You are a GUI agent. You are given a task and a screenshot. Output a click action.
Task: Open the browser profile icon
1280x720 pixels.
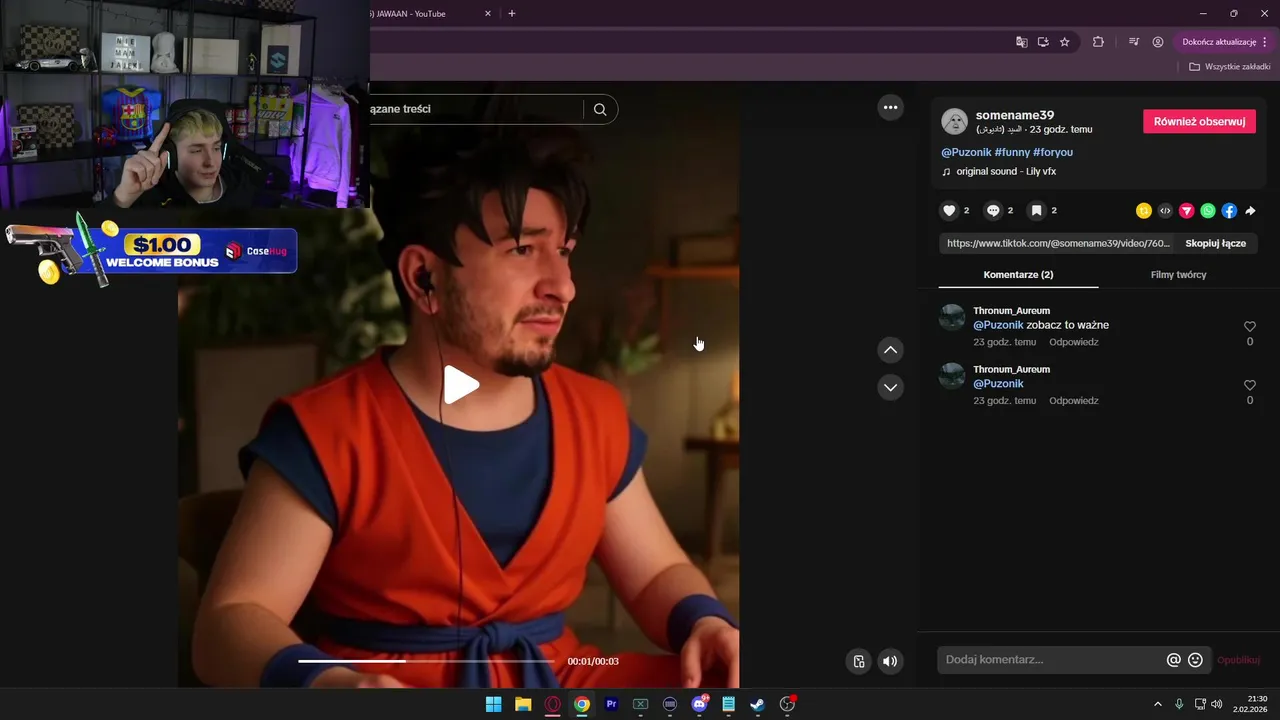tap(1158, 42)
